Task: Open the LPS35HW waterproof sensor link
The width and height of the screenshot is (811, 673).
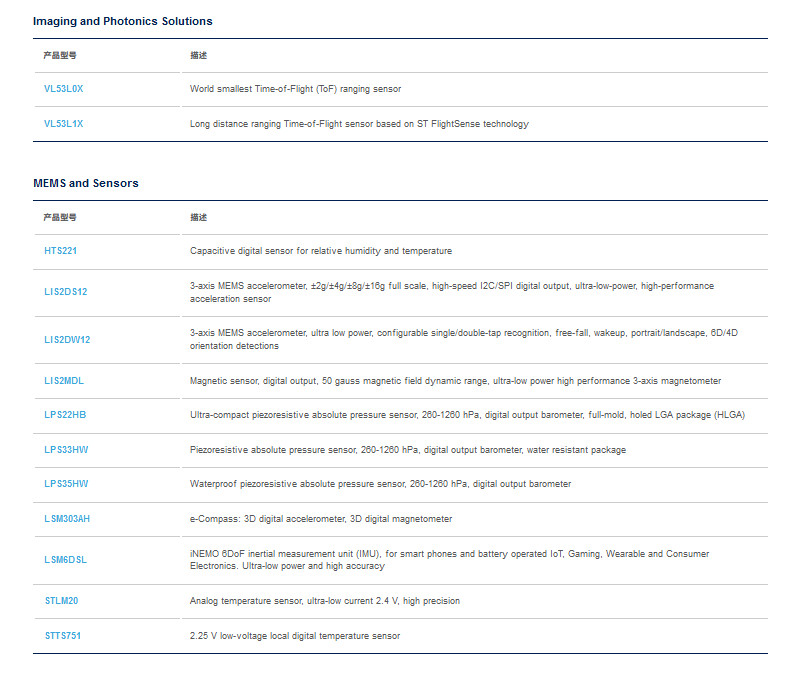Action: pyautogui.click(x=66, y=484)
